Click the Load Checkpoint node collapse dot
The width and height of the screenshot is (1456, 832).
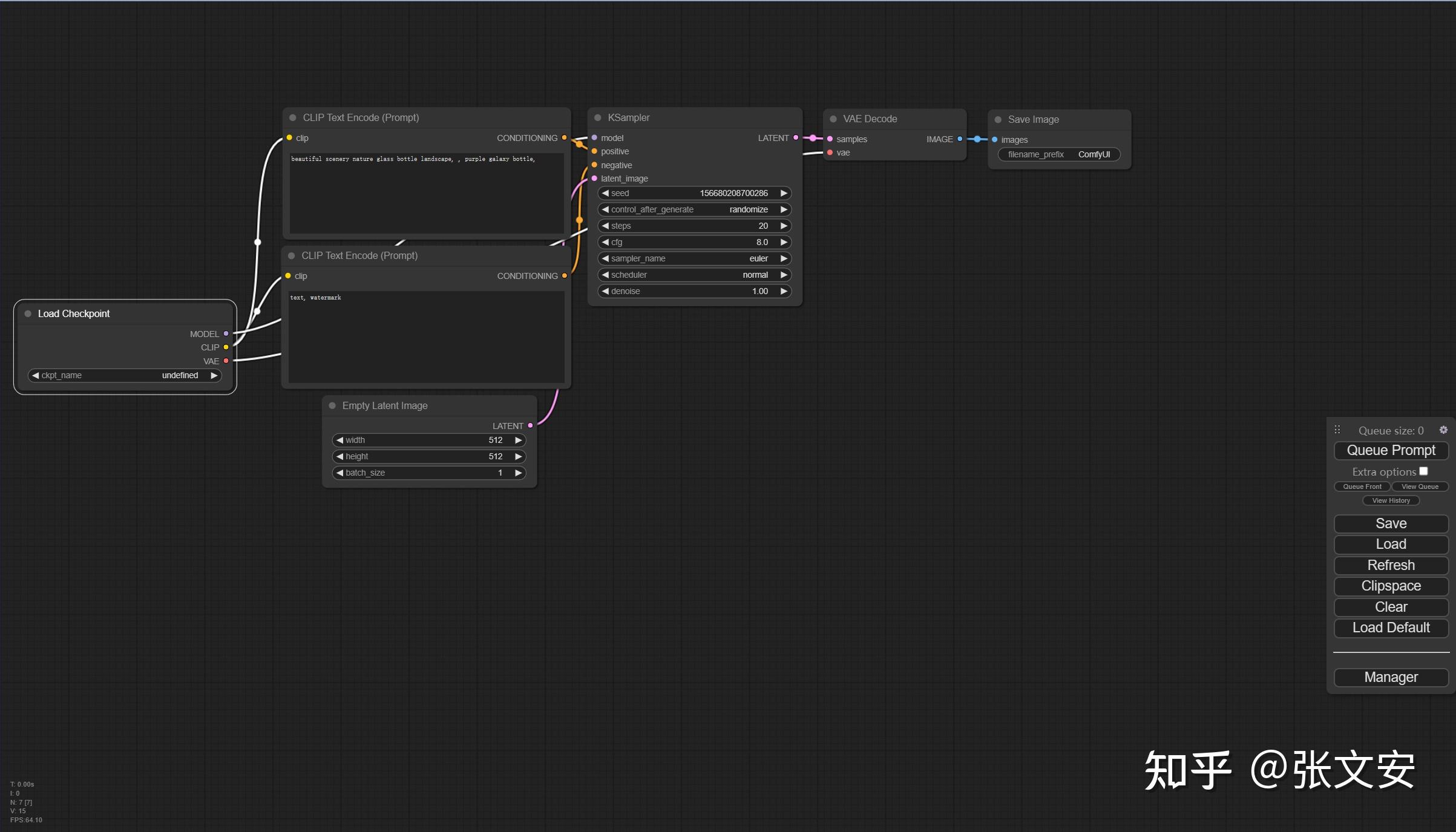(x=28, y=313)
